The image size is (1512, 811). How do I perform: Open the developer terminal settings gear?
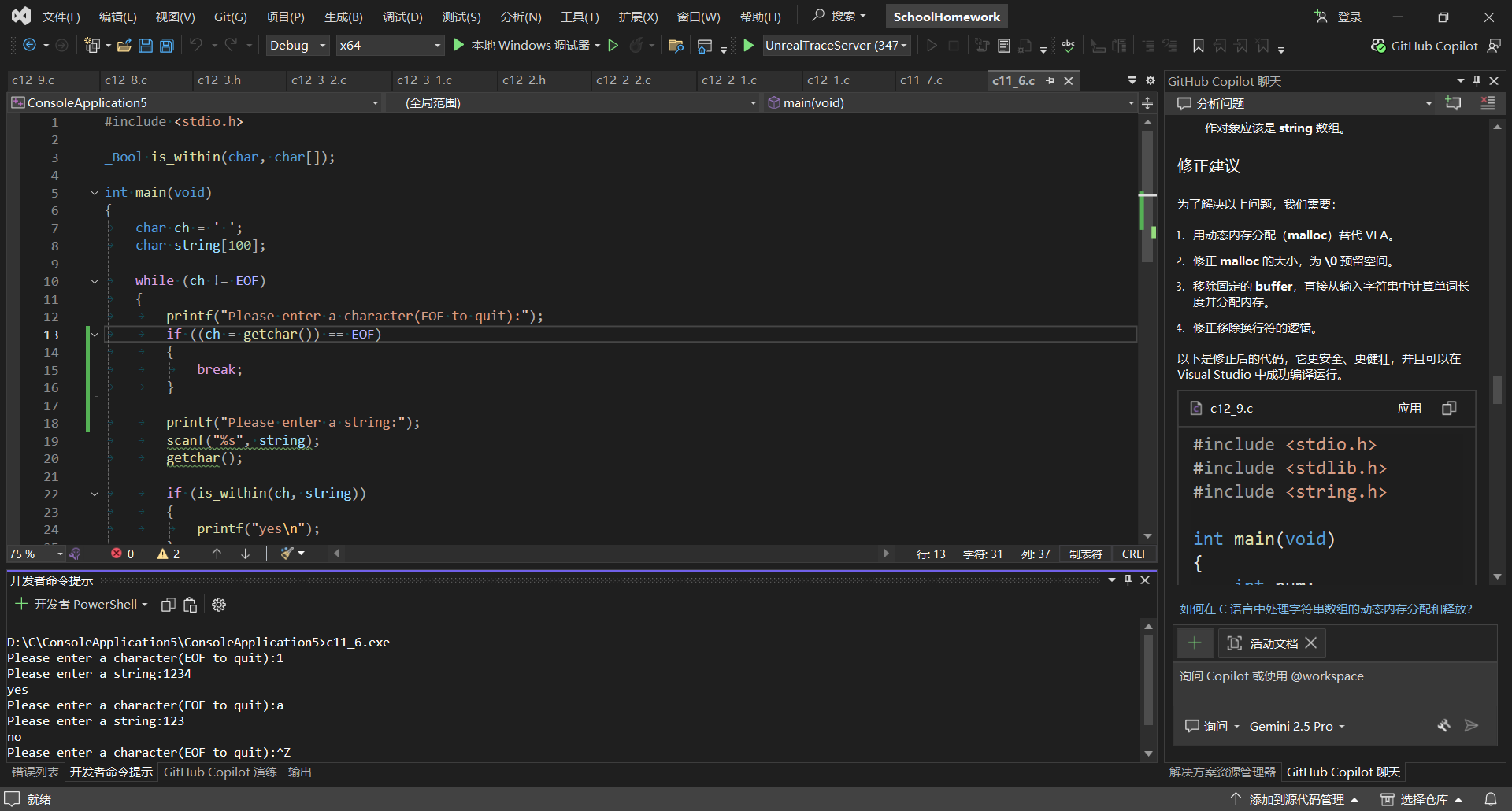point(219,605)
